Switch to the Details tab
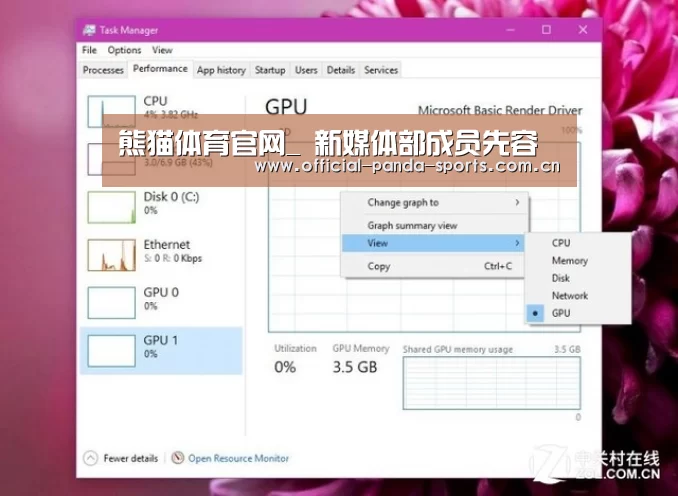The width and height of the screenshot is (678, 496). (341, 70)
